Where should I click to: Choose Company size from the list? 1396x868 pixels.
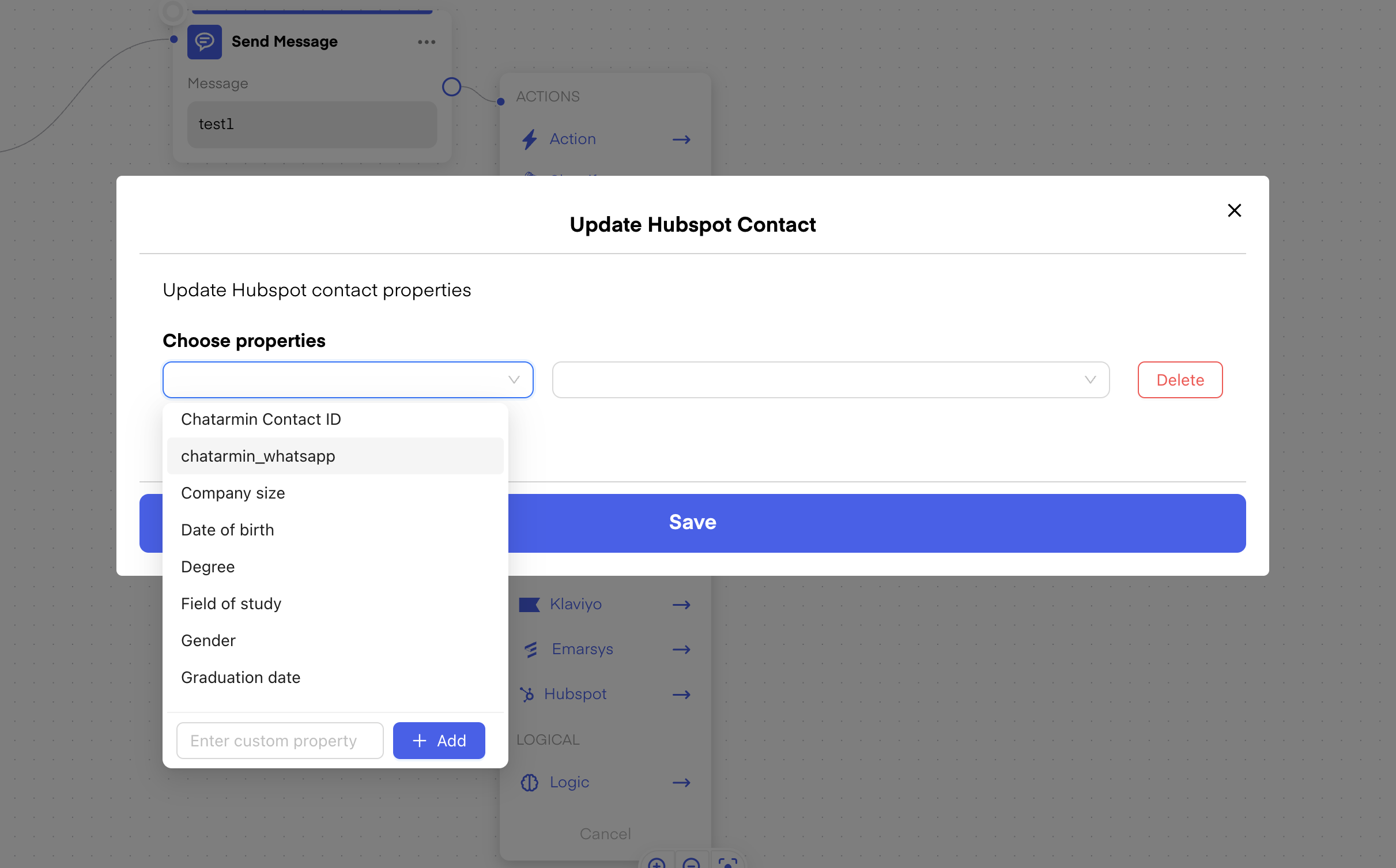[233, 493]
